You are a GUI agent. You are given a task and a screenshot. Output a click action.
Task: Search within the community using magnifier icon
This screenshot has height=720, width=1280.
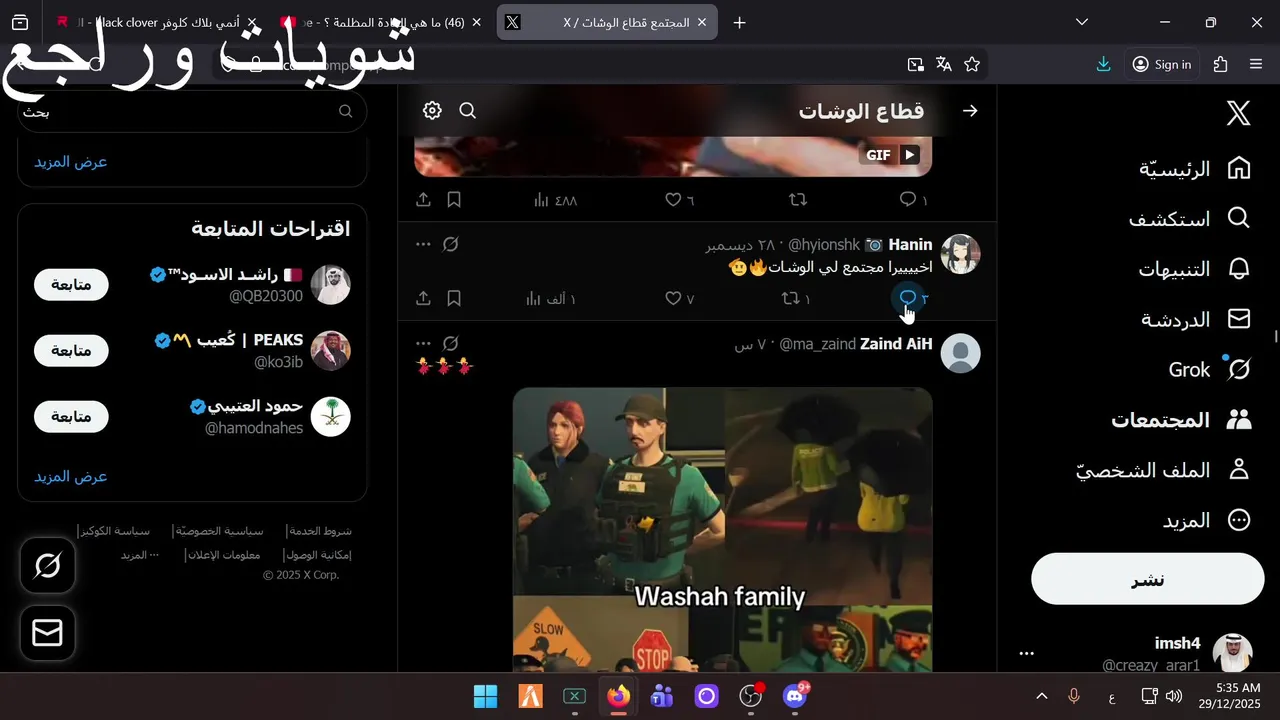pyautogui.click(x=467, y=111)
